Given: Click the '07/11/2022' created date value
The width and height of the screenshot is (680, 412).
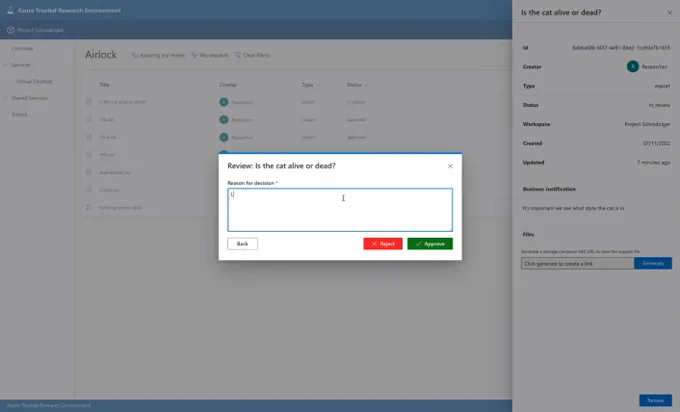Looking at the screenshot, I should click(657, 143).
